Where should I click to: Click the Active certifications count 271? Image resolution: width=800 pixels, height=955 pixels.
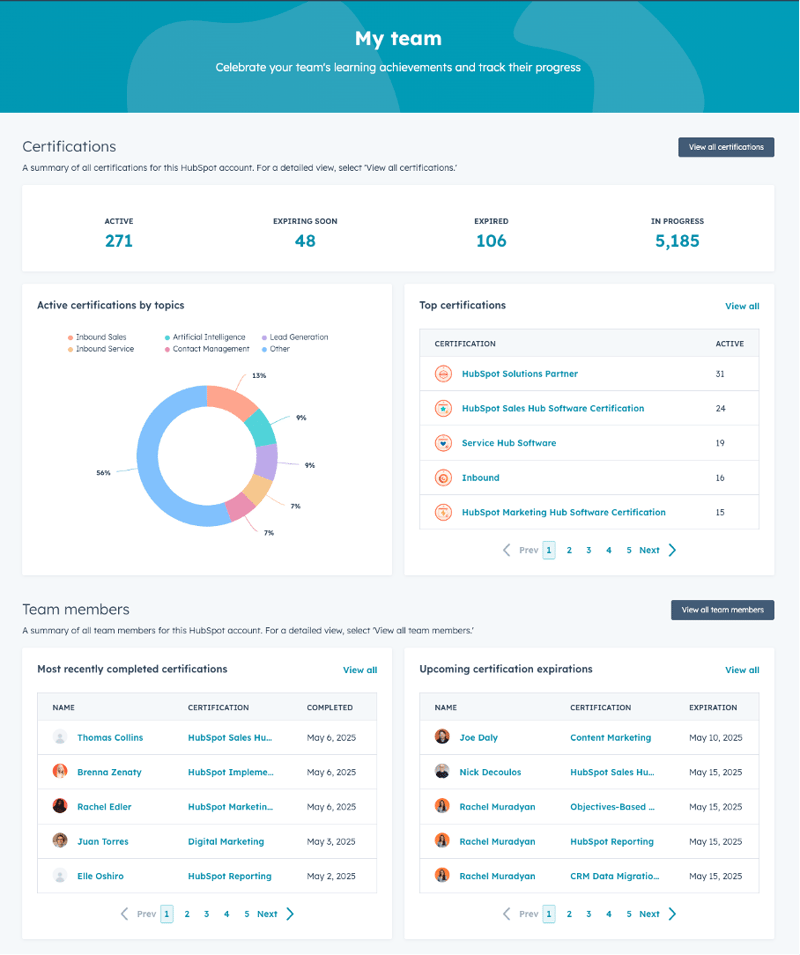coord(119,241)
